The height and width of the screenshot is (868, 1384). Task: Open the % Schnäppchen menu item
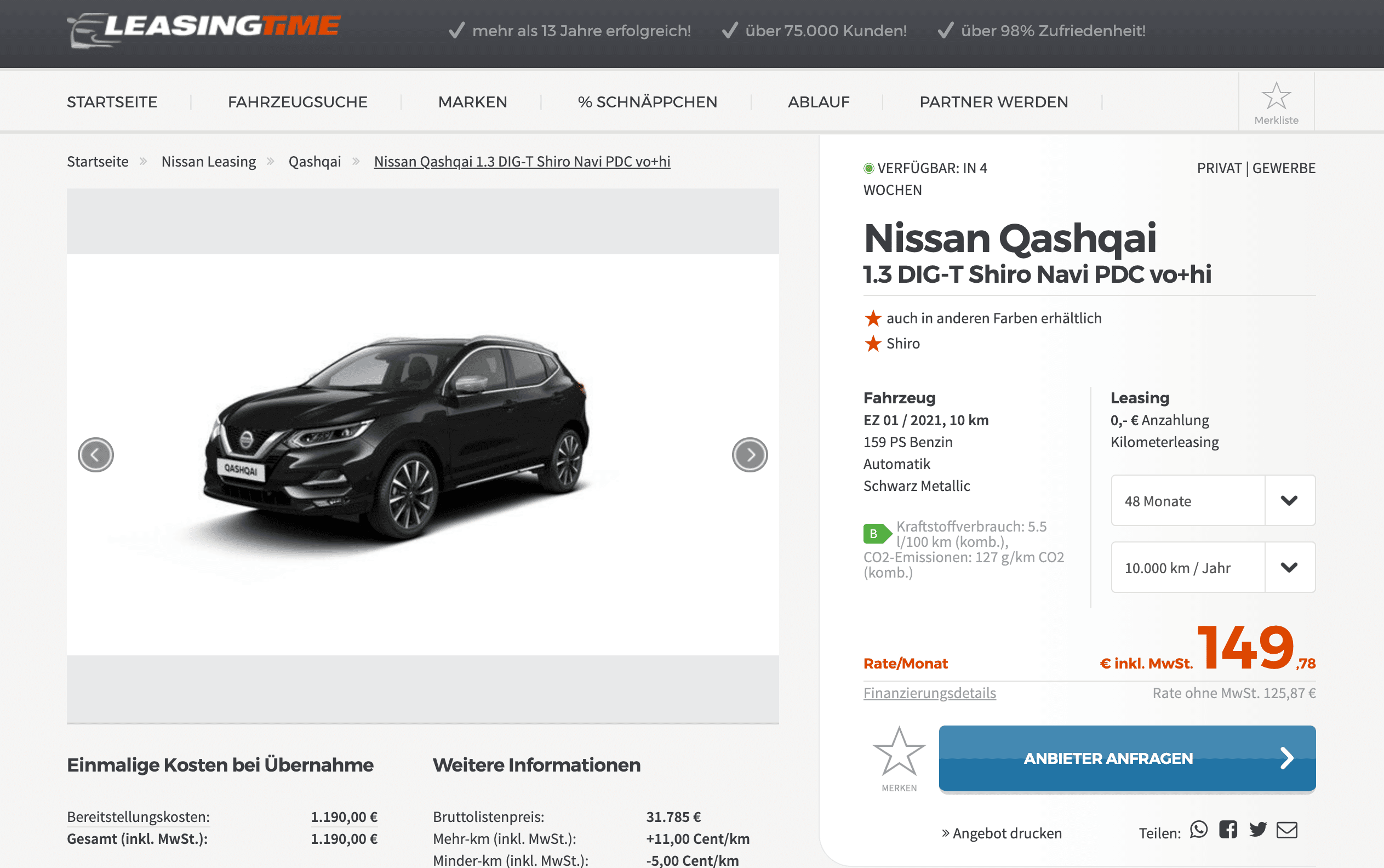[648, 102]
